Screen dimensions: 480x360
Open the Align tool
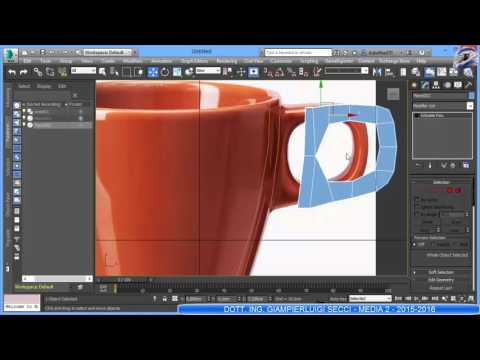tap(389, 72)
